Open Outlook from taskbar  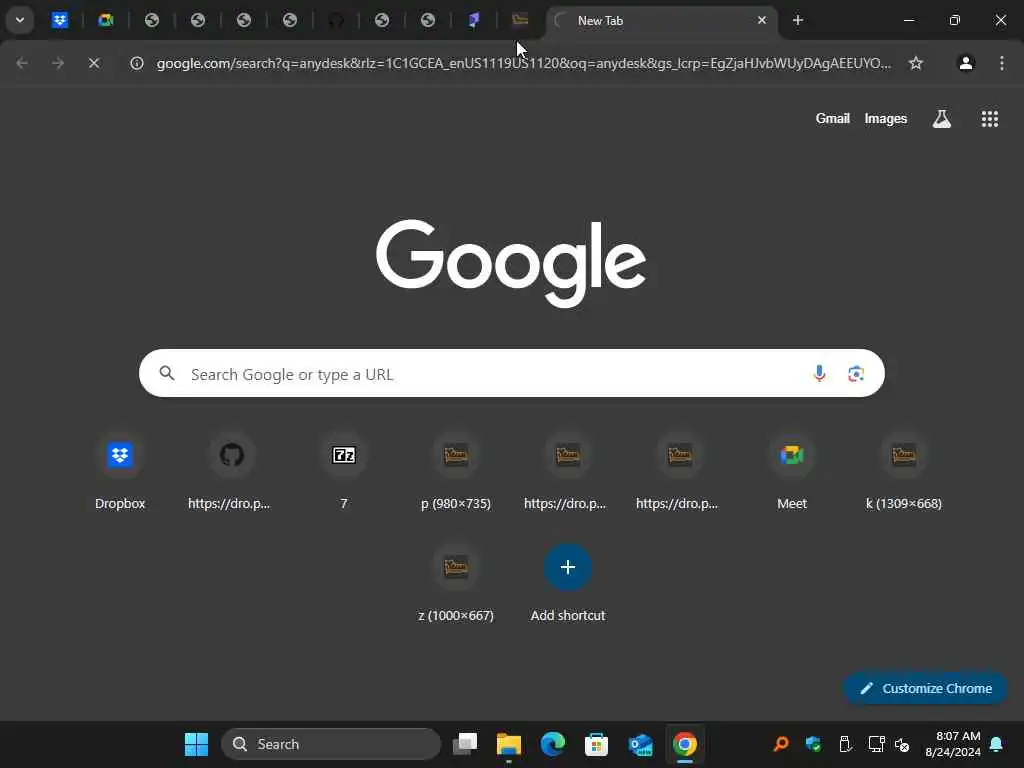(x=641, y=744)
